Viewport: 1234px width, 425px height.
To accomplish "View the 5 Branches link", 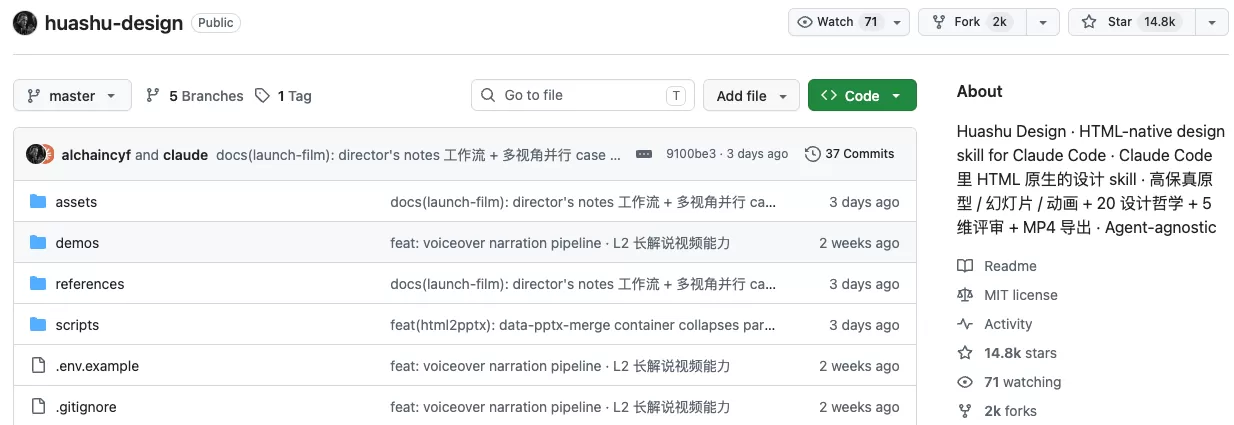I will (195, 96).
